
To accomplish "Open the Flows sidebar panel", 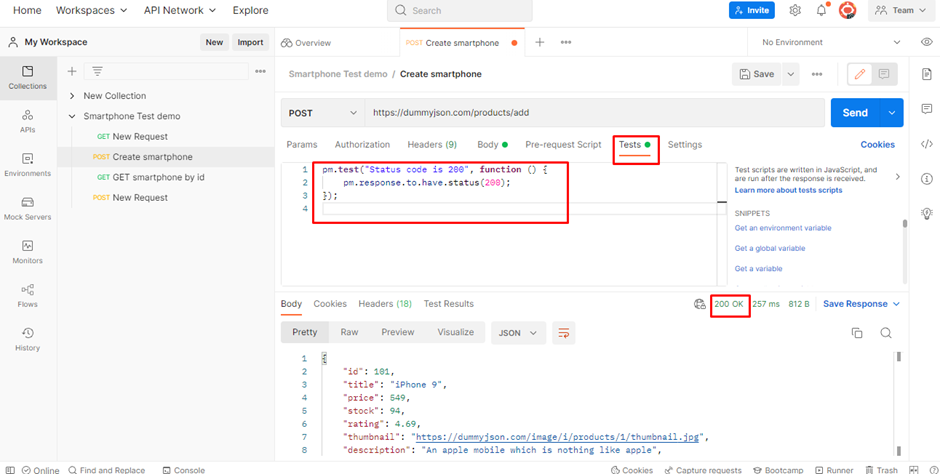I will click(28, 296).
